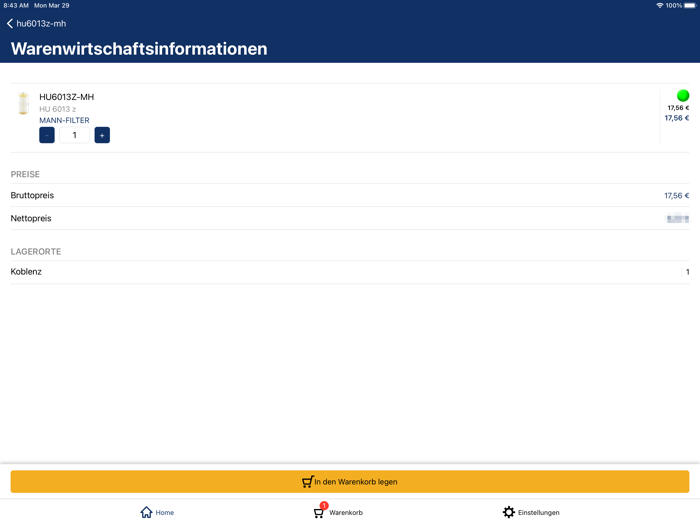Increase quantity with the plus button

[x=102, y=135]
